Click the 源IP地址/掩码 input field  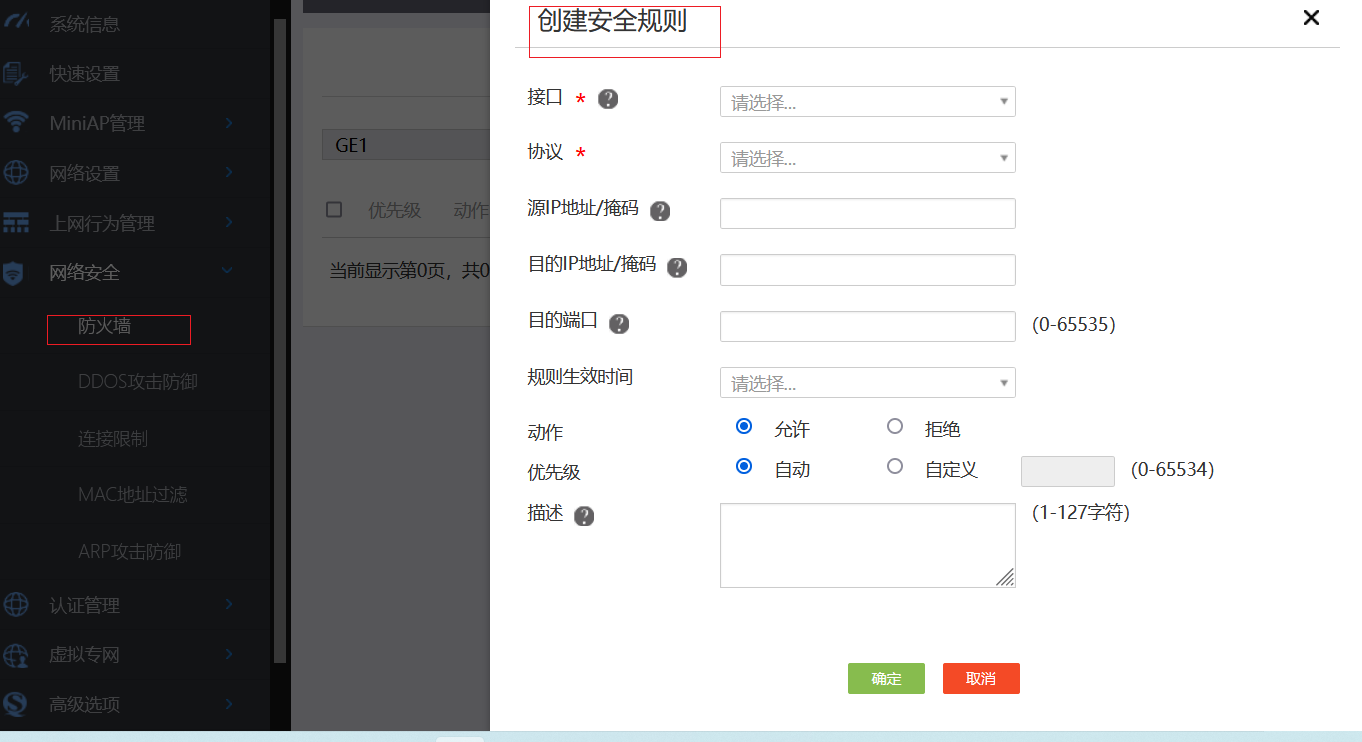(x=868, y=213)
